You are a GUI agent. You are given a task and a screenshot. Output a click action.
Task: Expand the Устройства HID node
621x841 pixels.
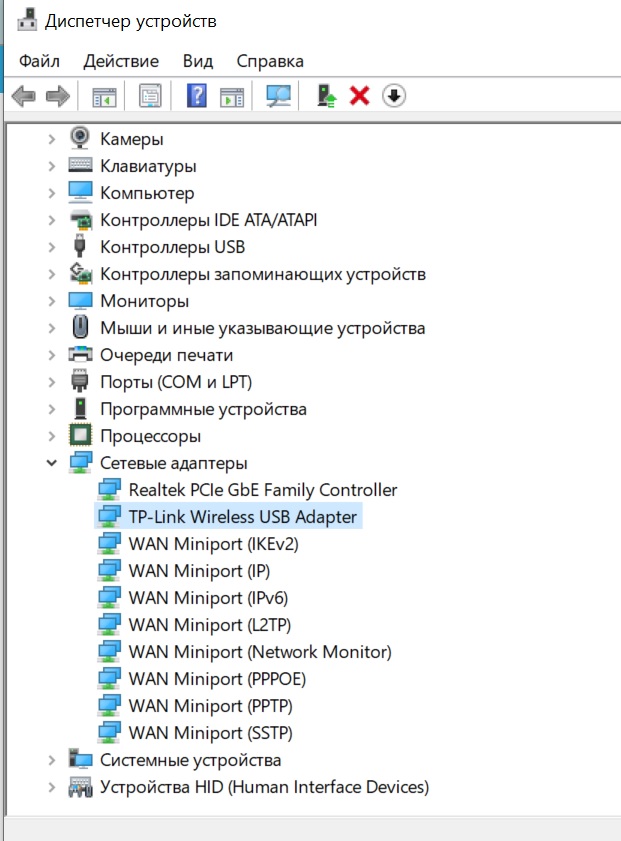51,787
